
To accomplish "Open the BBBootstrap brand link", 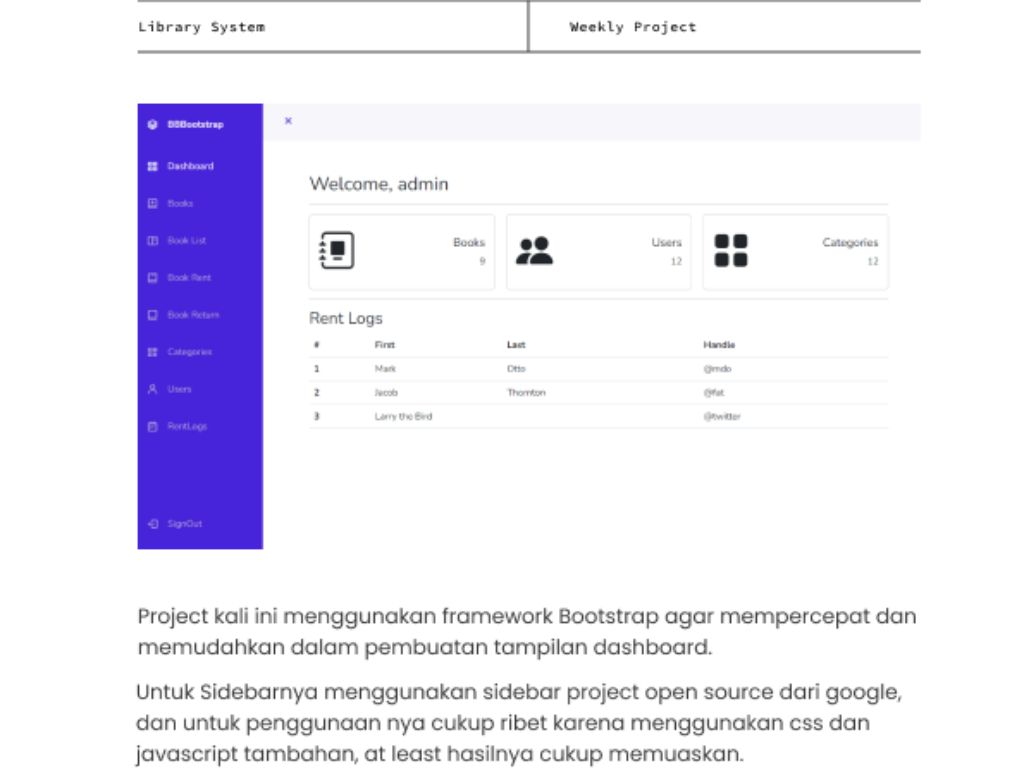I will point(195,125).
